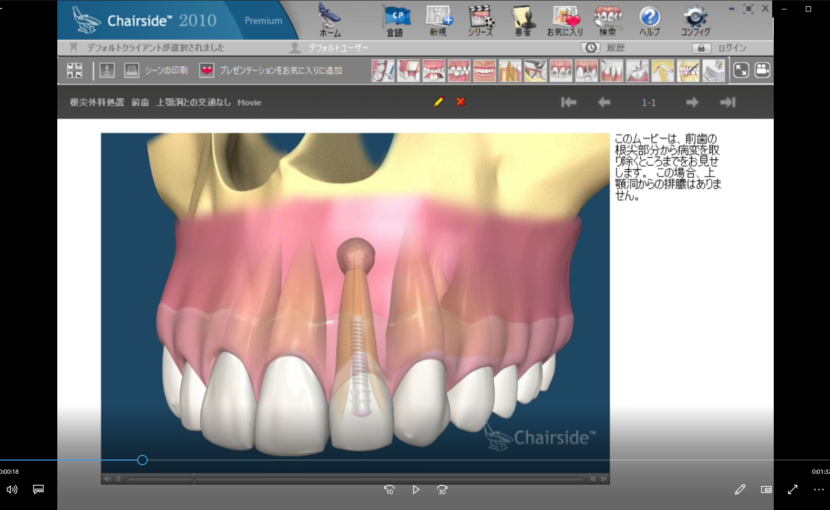Select the 上顎洞との交通なし breadcrumb
830x510 pixels.
[194, 102]
